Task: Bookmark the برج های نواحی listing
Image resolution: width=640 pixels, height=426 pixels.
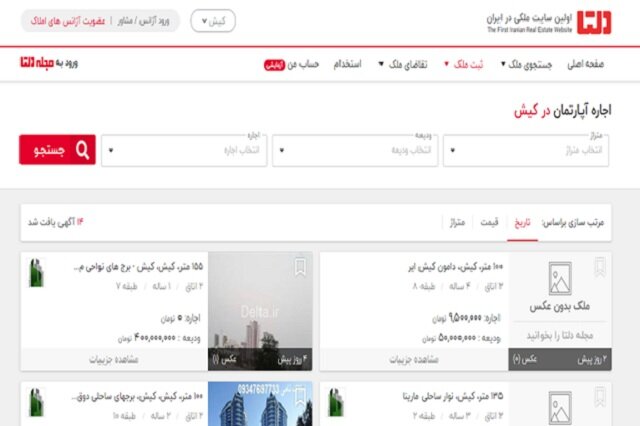Action: point(300,267)
